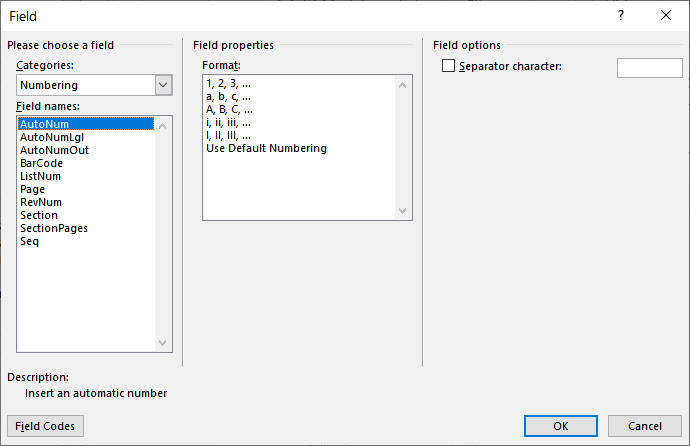Select Use Default Numbering format

coord(266,148)
